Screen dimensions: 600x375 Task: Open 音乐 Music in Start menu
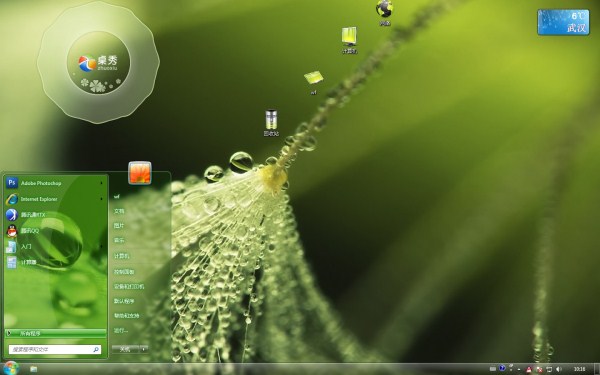(x=119, y=240)
